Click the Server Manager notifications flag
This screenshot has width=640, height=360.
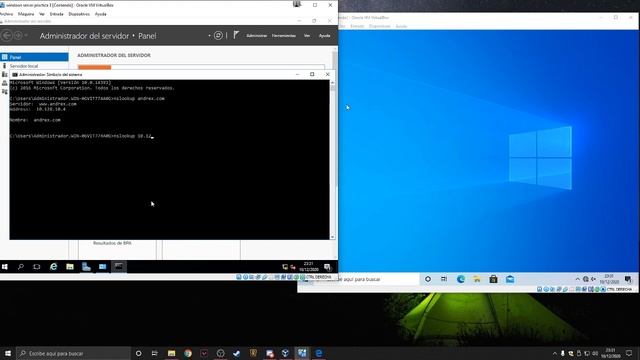[236, 35]
